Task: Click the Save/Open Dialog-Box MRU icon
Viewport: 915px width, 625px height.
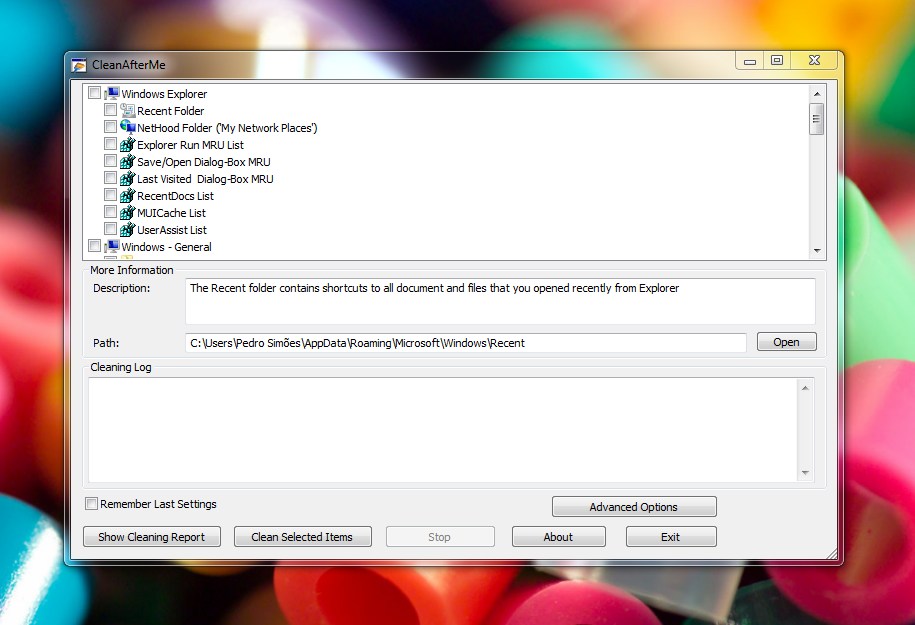Action: [x=127, y=161]
